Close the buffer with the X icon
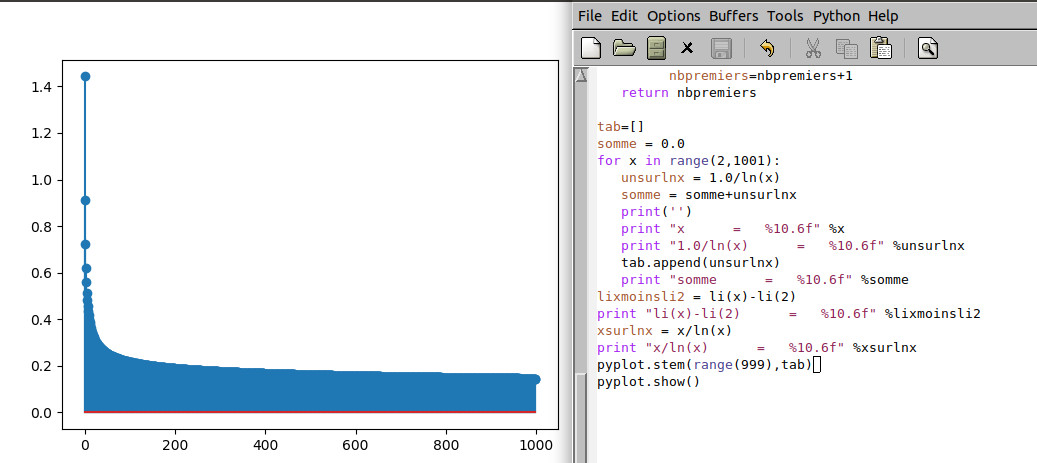The image size is (1037, 463). (x=687, y=47)
